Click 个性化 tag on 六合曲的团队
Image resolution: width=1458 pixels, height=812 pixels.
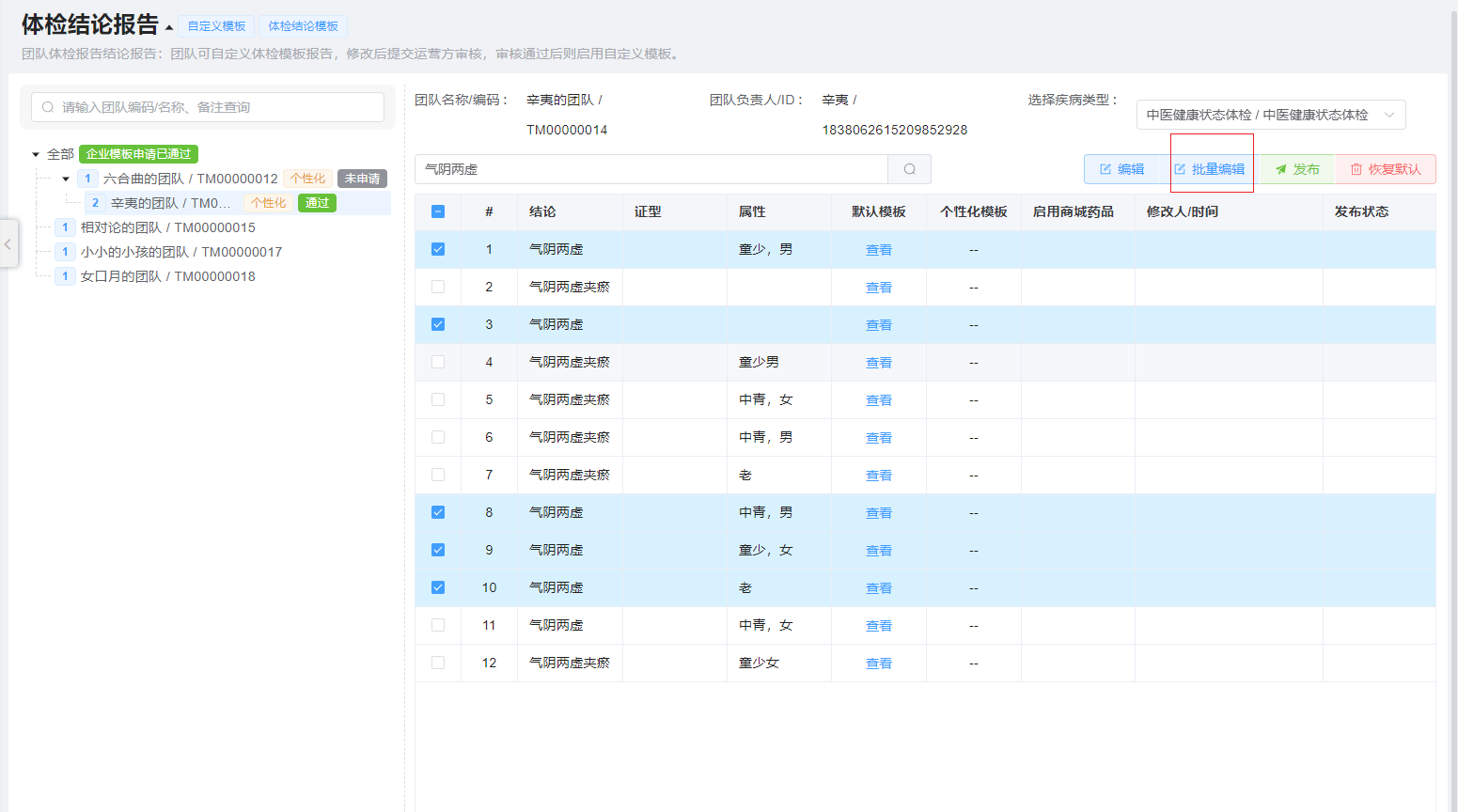[x=308, y=179]
